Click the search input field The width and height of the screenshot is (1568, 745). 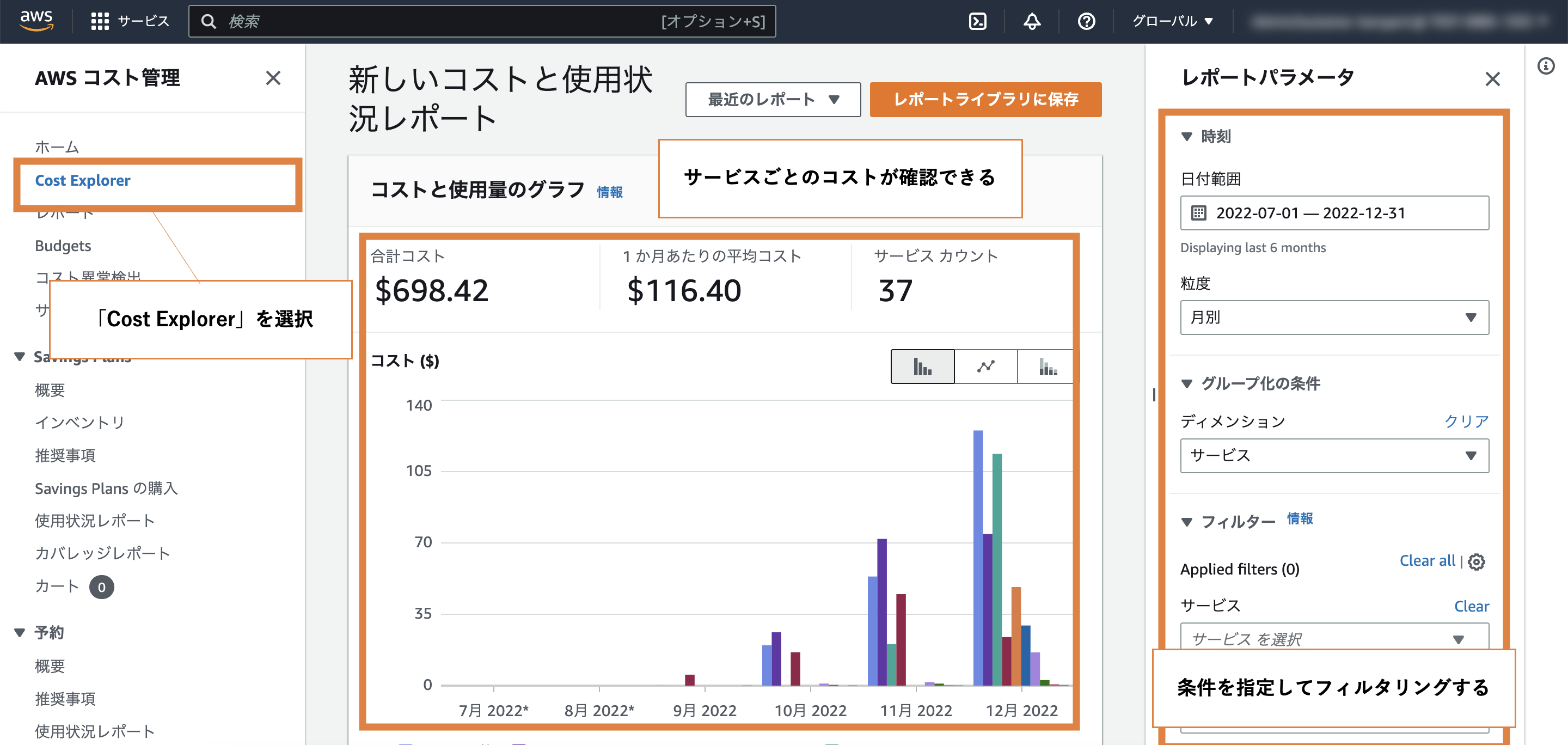pos(482,21)
